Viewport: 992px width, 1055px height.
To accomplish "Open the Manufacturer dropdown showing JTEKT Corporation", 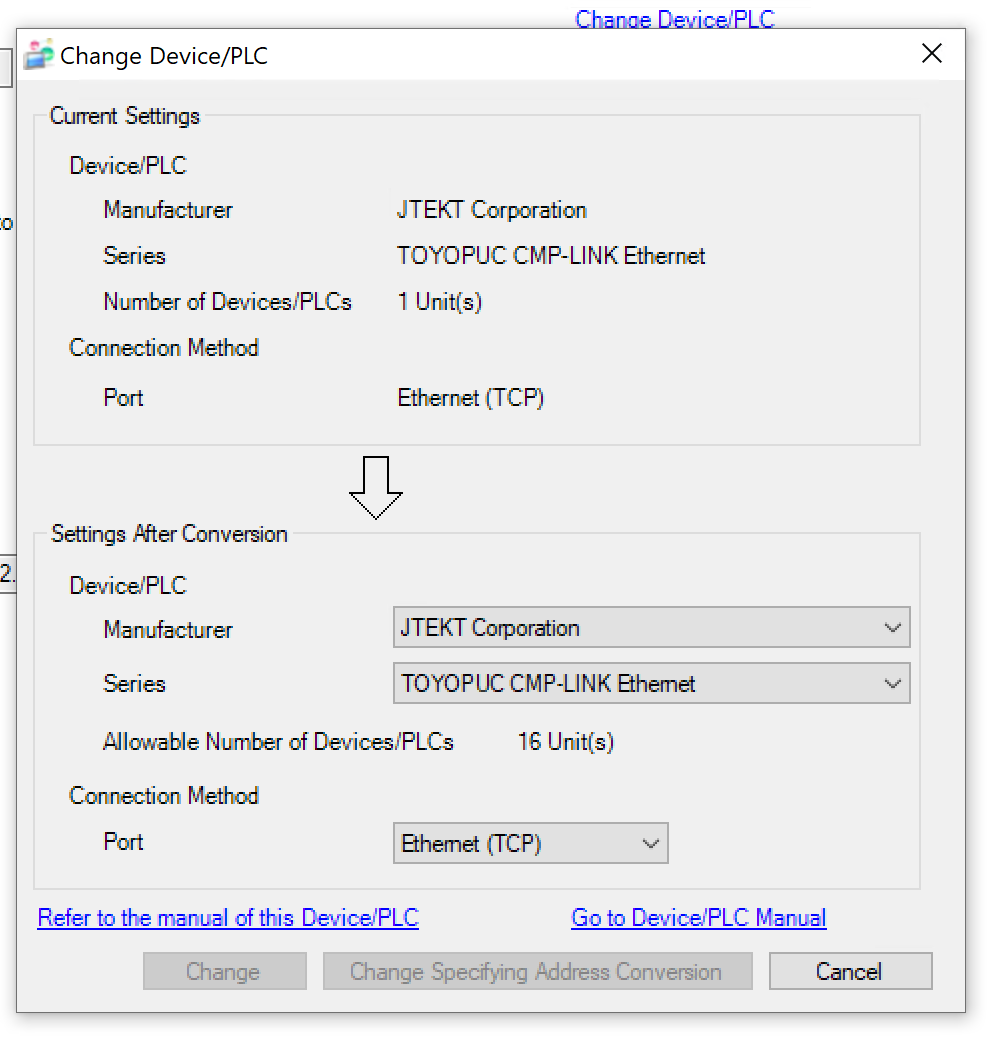I will 651,629.
